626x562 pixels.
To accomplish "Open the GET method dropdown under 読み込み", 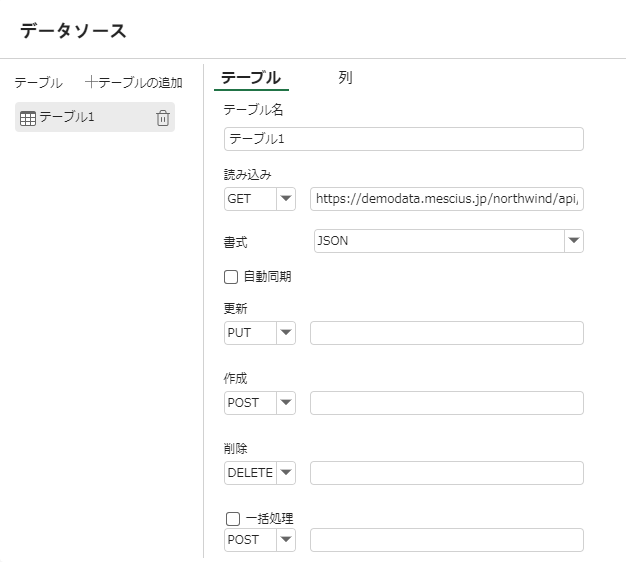I will pyautogui.click(x=285, y=199).
